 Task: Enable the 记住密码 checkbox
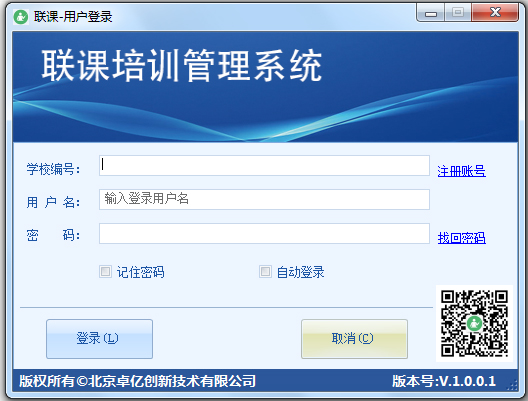click(x=105, y=271)
